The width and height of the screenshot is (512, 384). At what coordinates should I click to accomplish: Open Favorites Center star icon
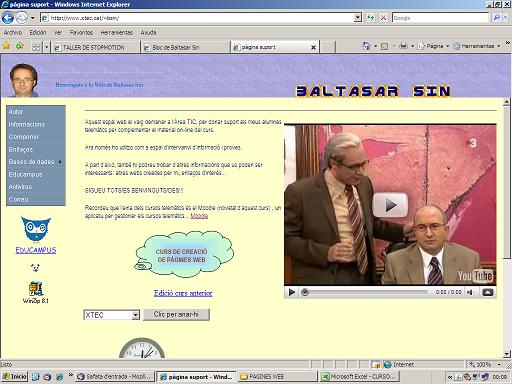[6, 46]
